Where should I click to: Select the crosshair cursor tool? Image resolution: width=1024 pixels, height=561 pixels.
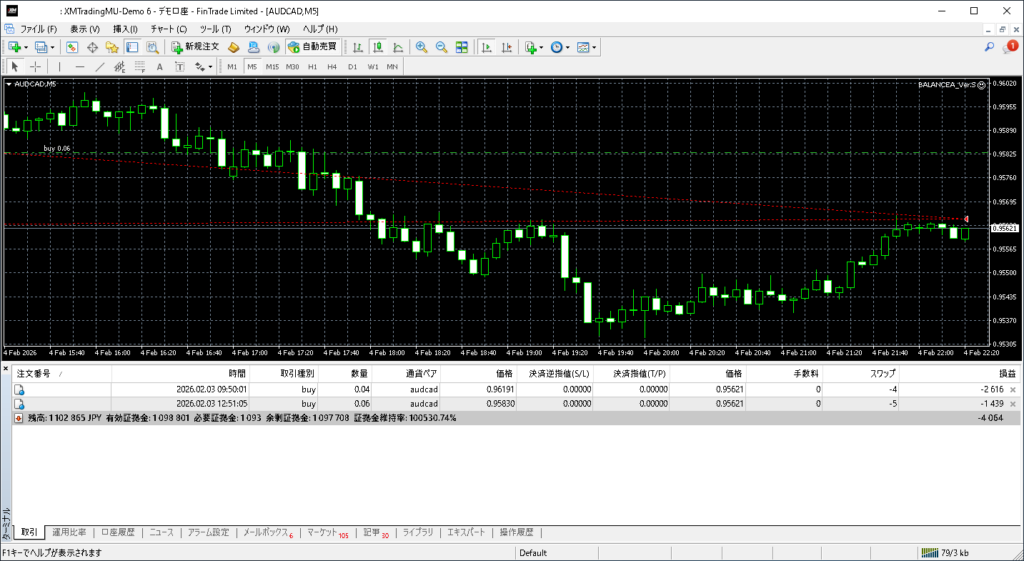point(35,66)
